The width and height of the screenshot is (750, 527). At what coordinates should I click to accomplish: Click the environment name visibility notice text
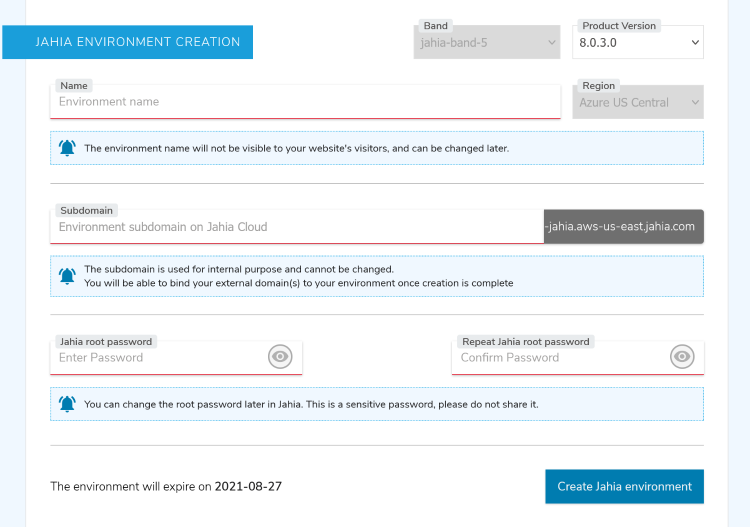[x=297, y=148]
